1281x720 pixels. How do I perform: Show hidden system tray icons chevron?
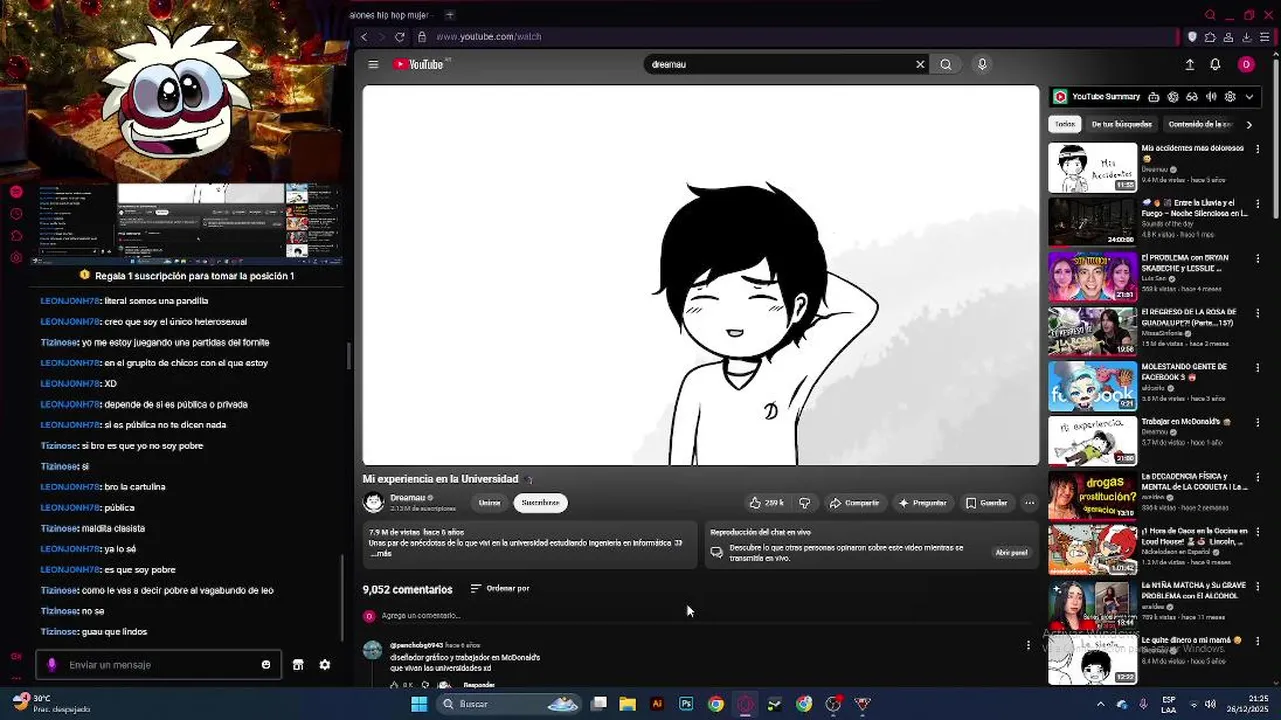pos(1101,704)
